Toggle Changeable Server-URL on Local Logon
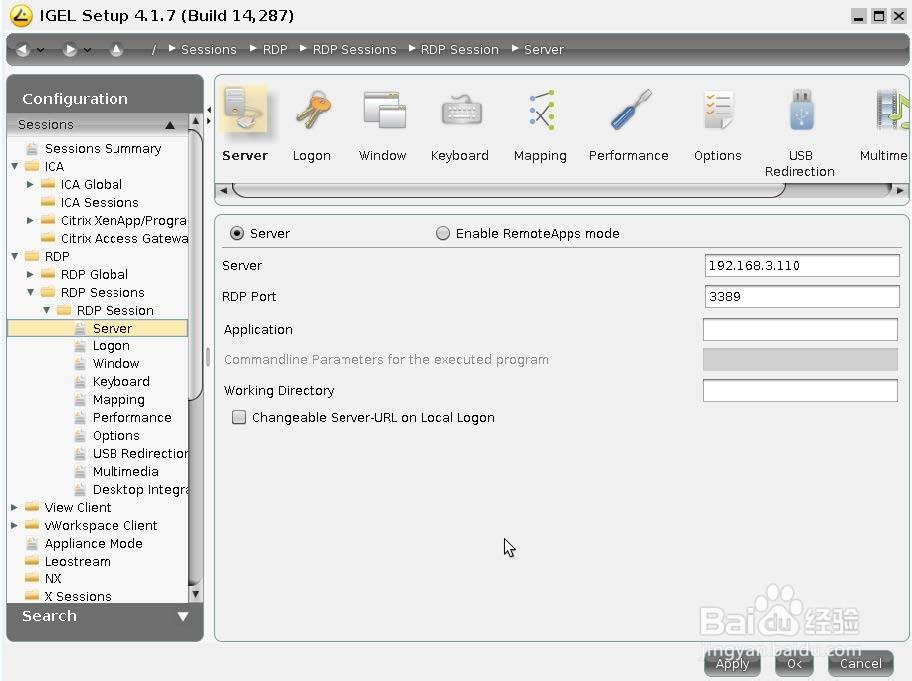912x681 pixels. (238, 417)
